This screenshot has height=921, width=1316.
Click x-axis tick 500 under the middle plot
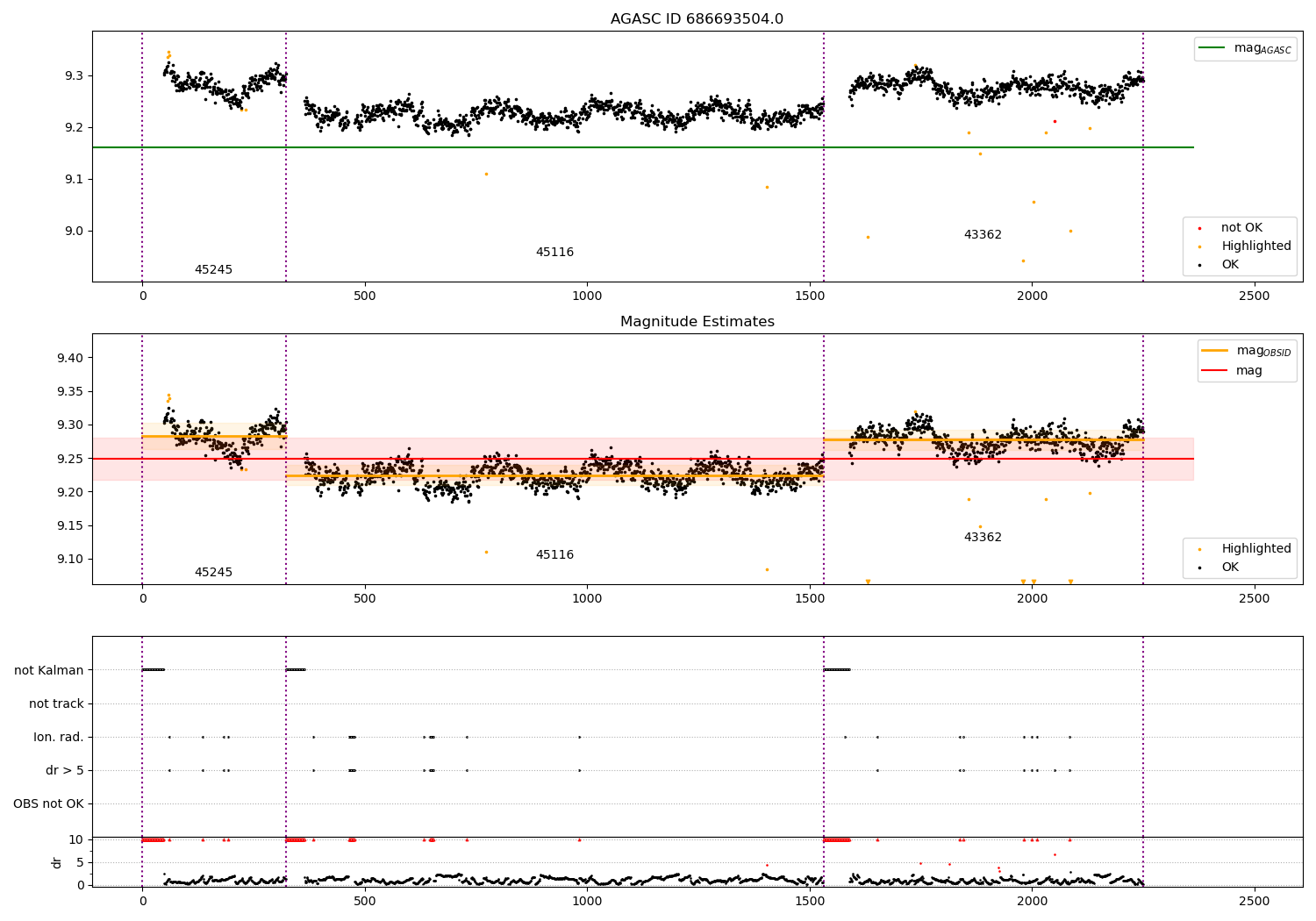365,598
